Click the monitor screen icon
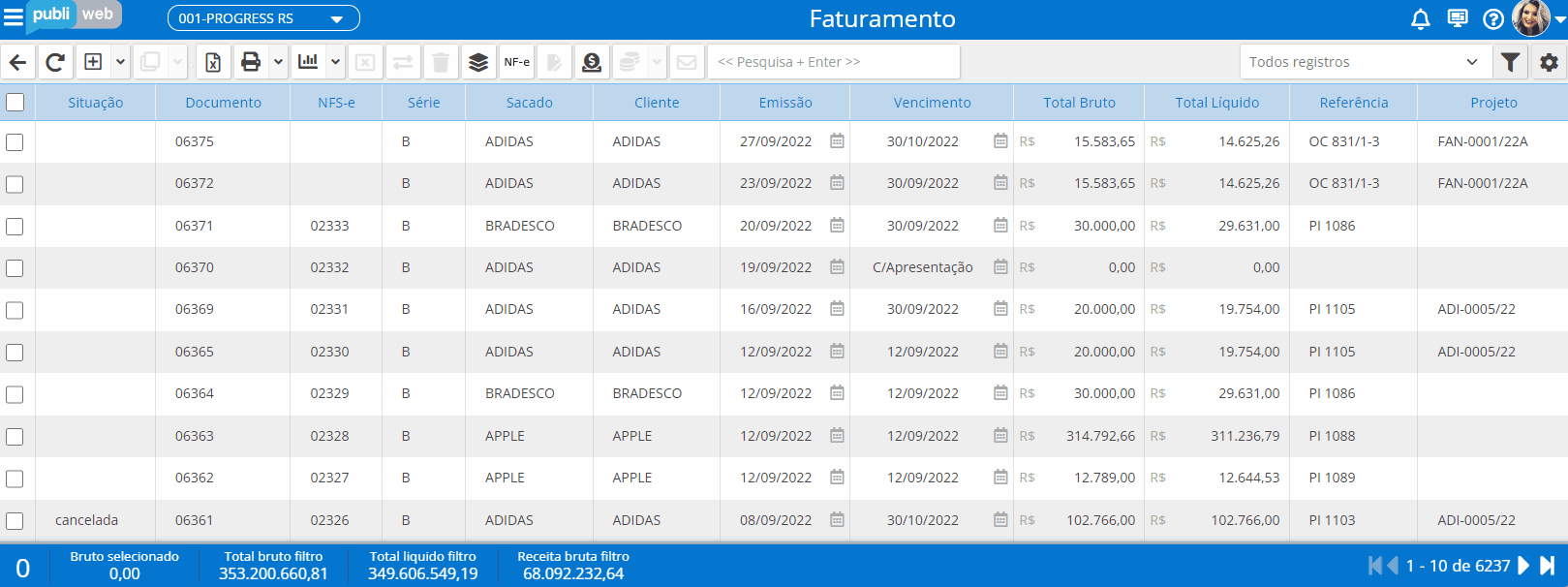 click(x=1458, y=18)
